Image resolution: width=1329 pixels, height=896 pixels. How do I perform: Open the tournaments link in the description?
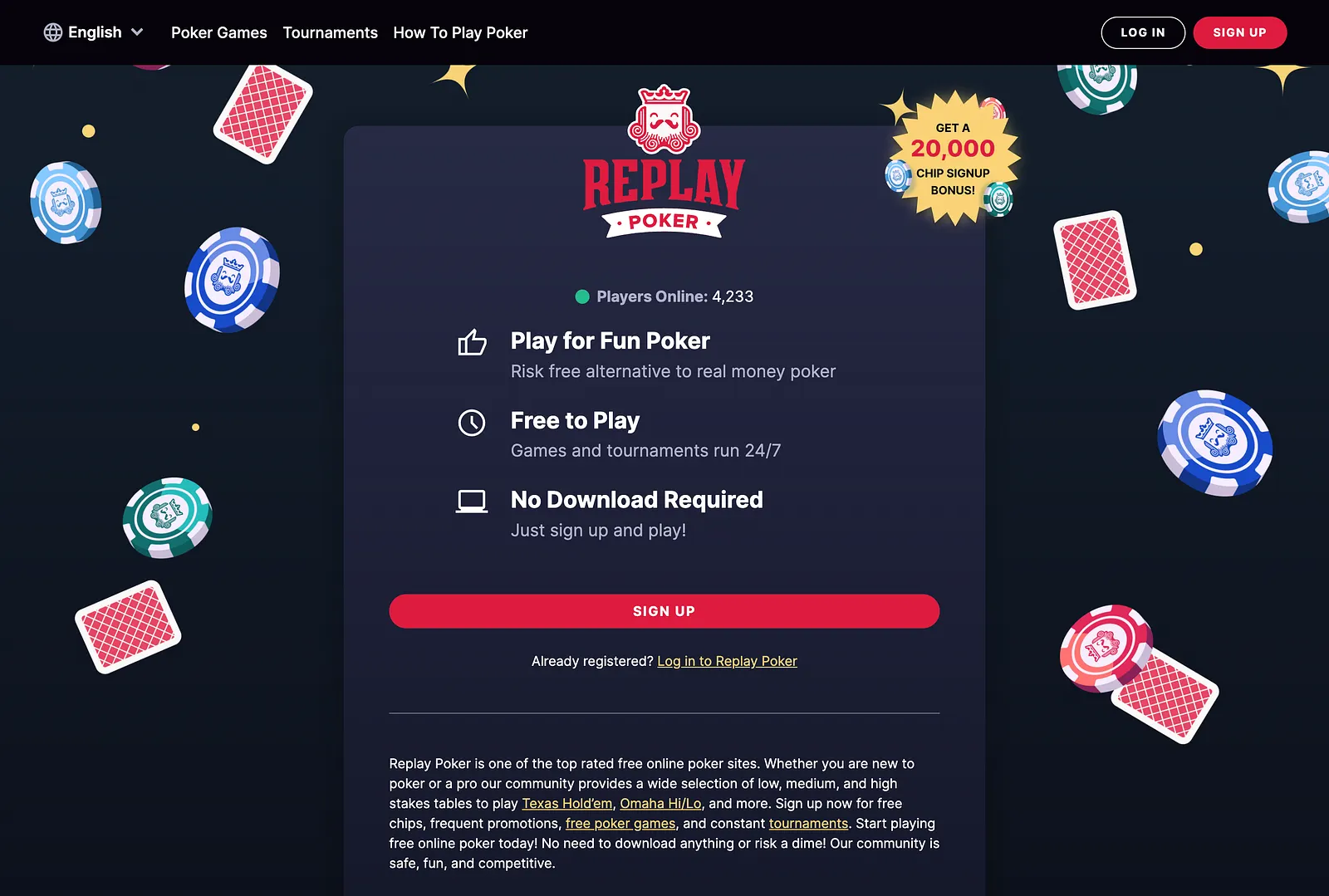pyautogui.click(x=808, y=824)
